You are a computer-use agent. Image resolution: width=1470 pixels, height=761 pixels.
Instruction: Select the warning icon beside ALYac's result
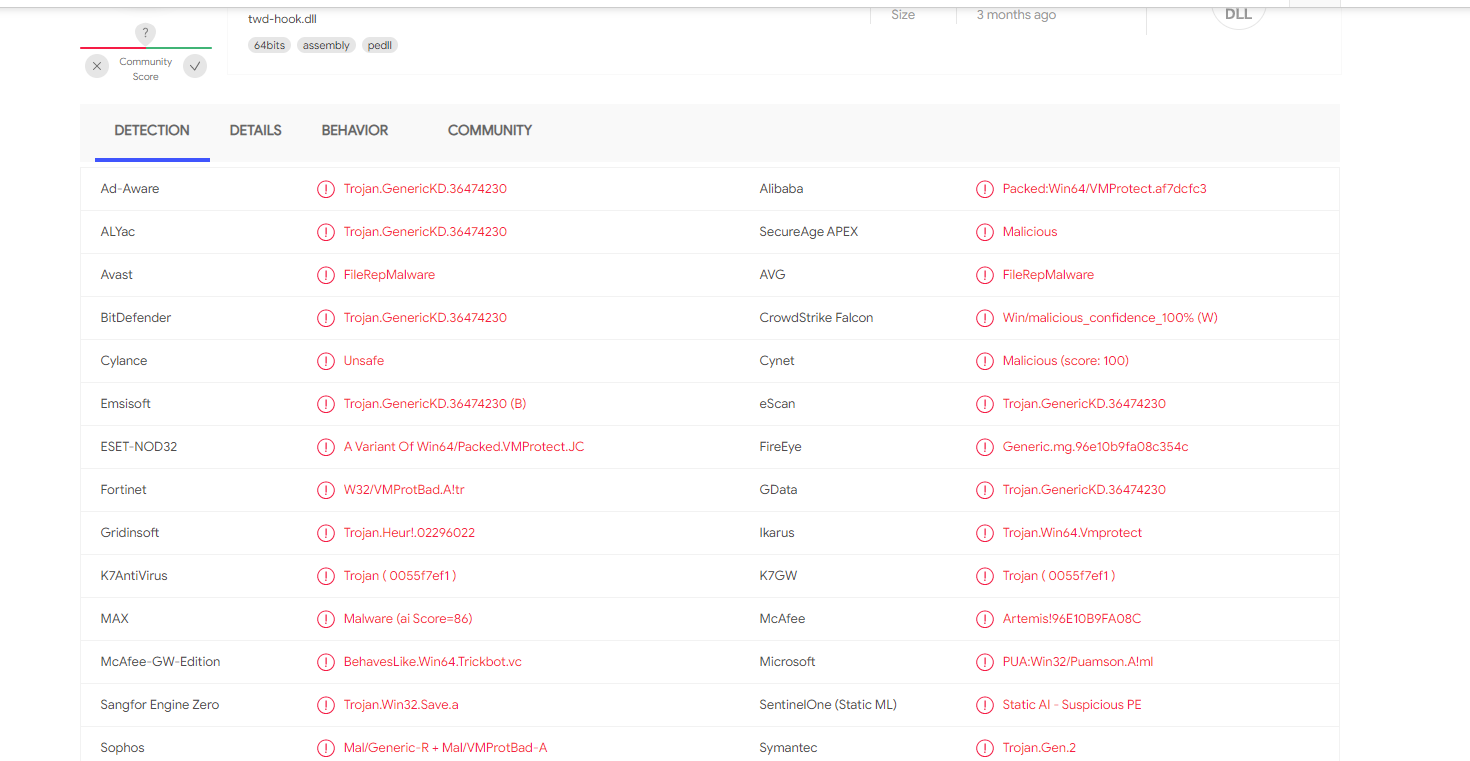click(x=326, y=232)
